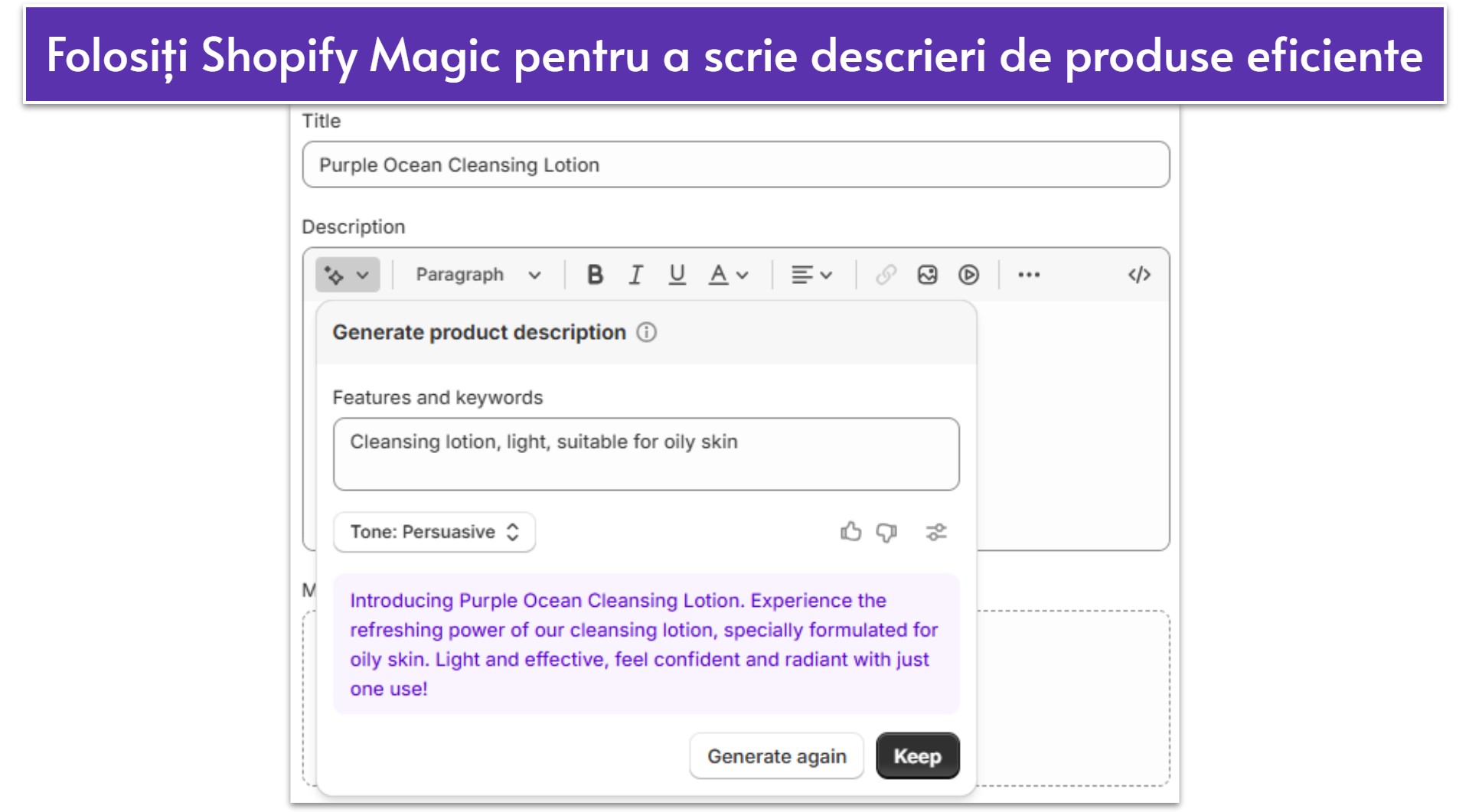Viewport: 1469px width, 812px height.
Task: Open the more options ellipsis menu
Action: pyautogui.click(x=1028, y=275)
